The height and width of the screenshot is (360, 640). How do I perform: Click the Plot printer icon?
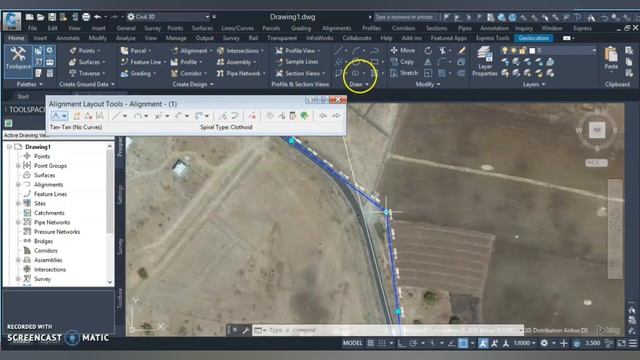tap(86, 17)
